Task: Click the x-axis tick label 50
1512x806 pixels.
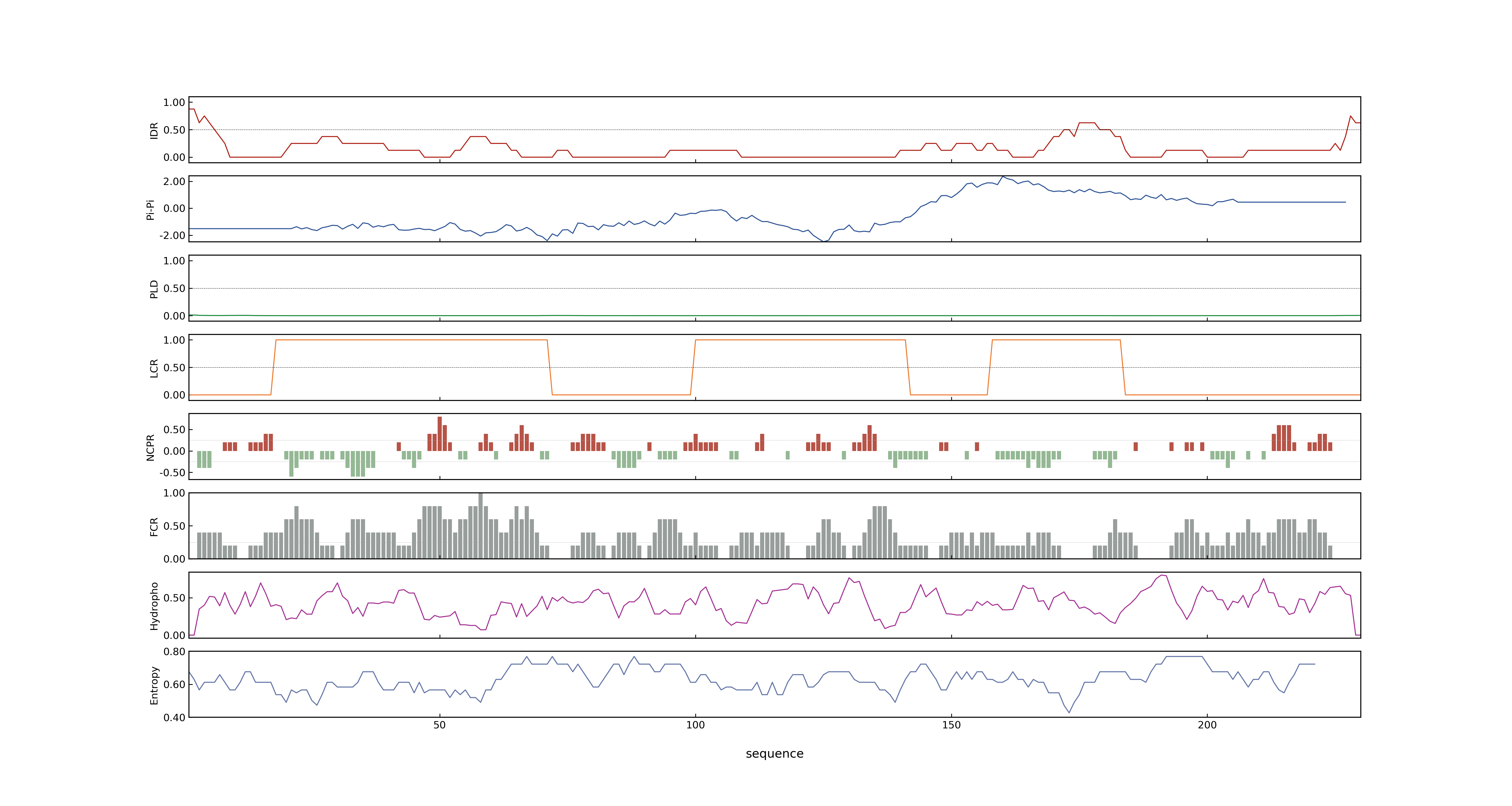Action: click(x=440, y=725)
